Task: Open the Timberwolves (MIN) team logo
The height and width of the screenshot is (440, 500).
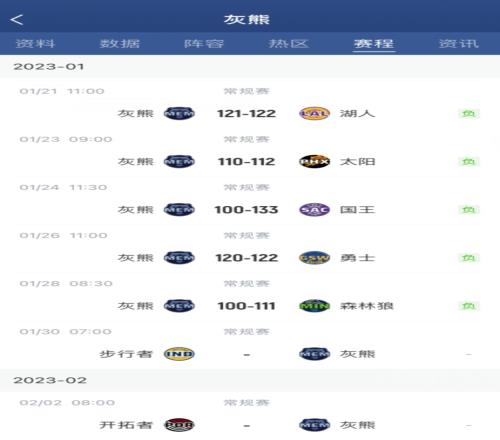Action: [314, 306]
